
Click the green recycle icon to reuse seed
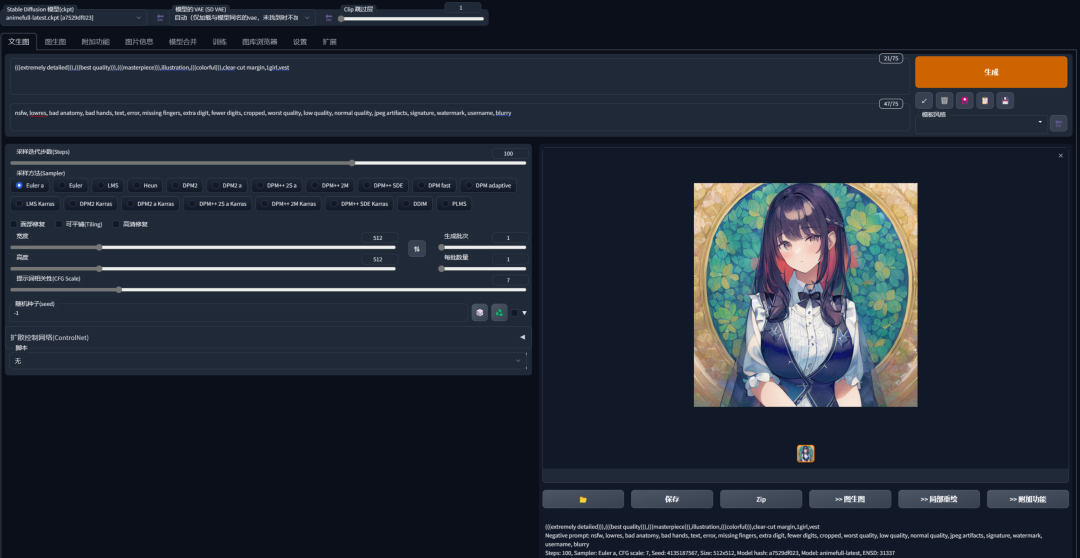coord(499,313)
